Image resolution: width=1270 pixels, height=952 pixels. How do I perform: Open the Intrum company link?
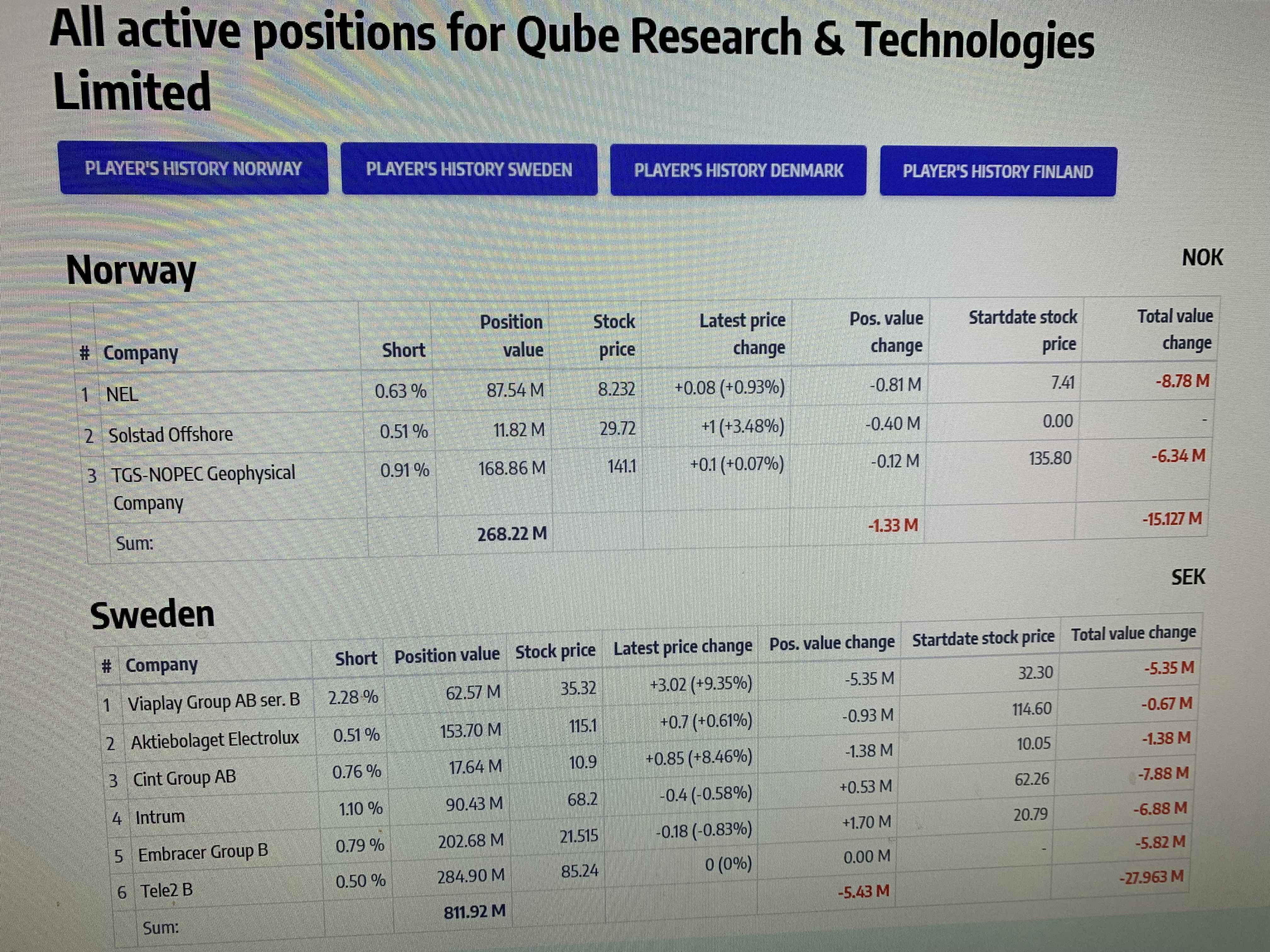pyautogui.click(x=160, y=817)
